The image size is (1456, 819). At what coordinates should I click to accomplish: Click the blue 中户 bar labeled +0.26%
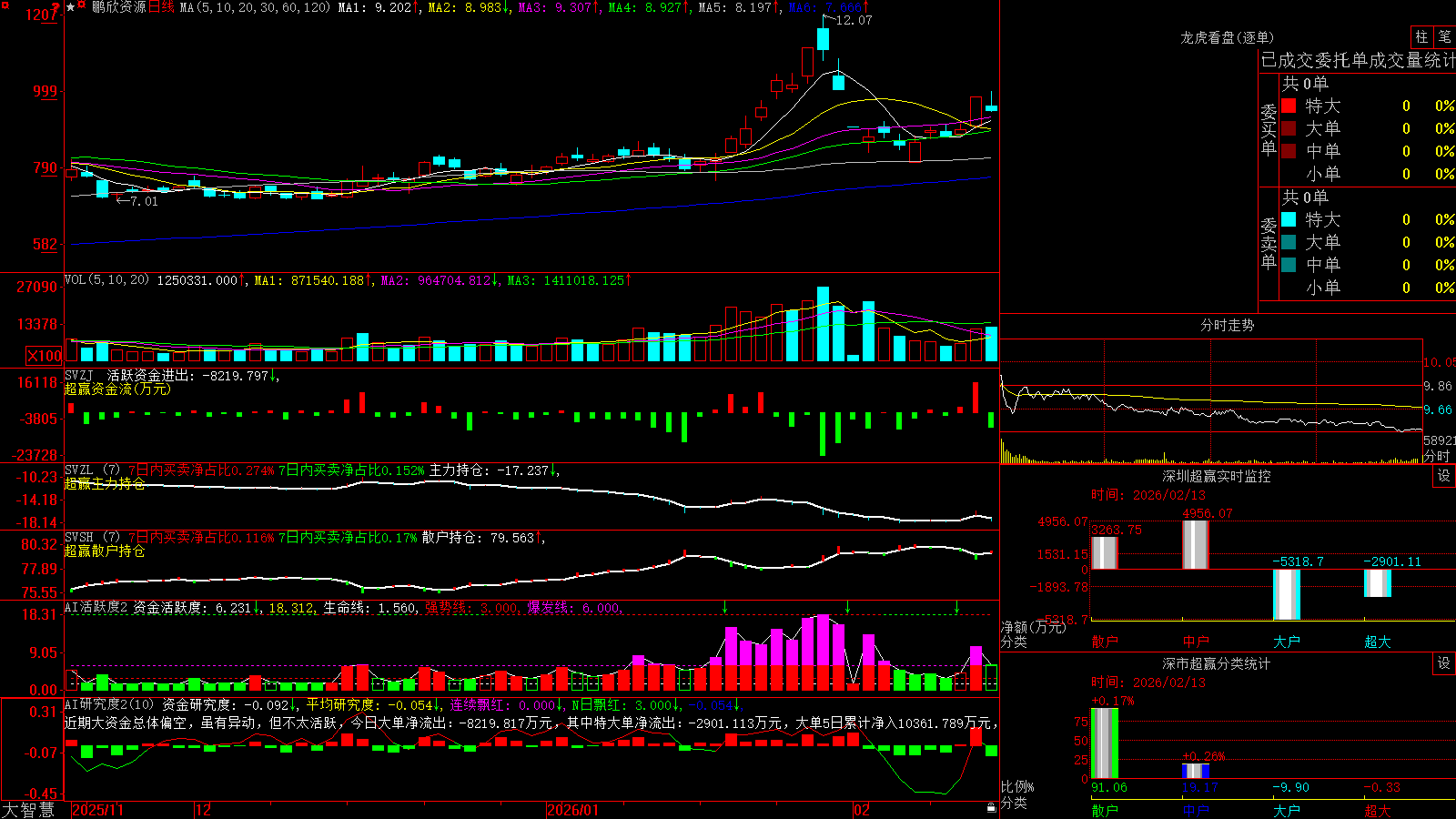pyautogui.click(x=1195, y=771)
